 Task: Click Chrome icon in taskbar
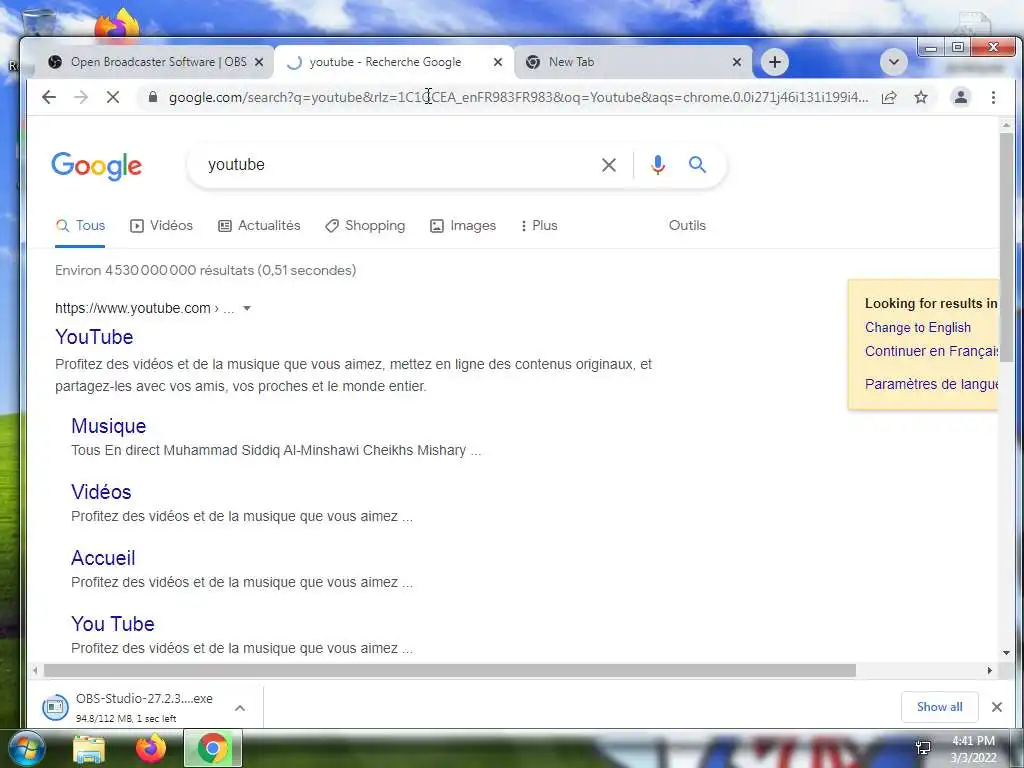click(x=213, y=749)
